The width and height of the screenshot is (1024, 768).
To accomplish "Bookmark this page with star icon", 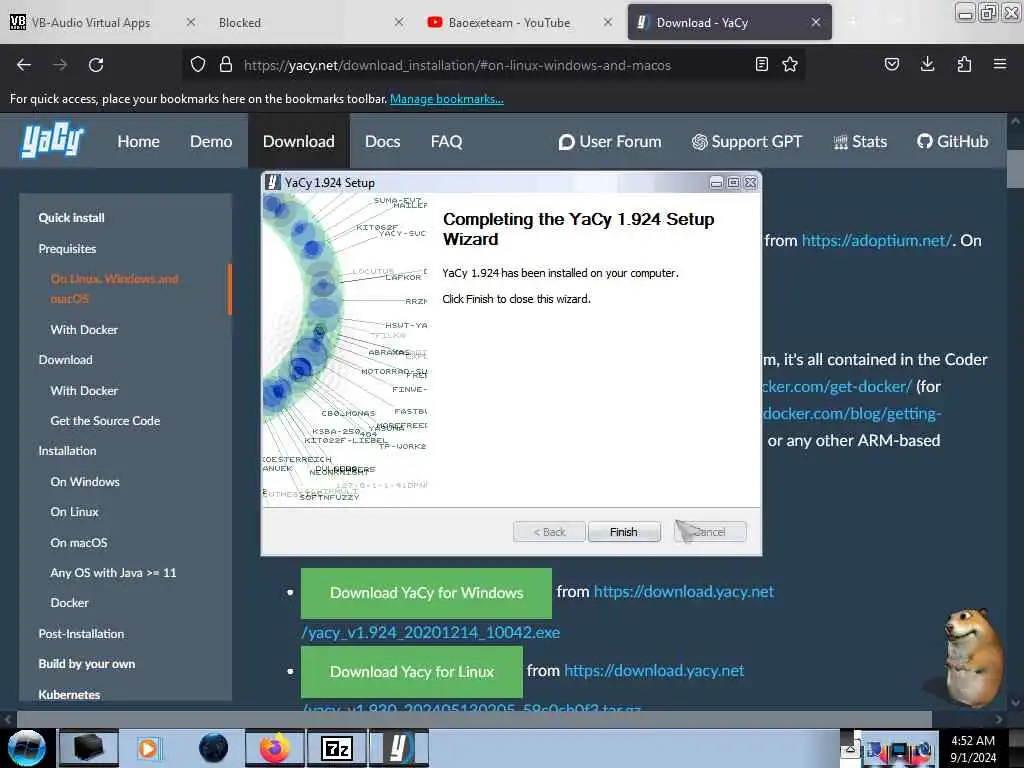I will coord(790,64).
